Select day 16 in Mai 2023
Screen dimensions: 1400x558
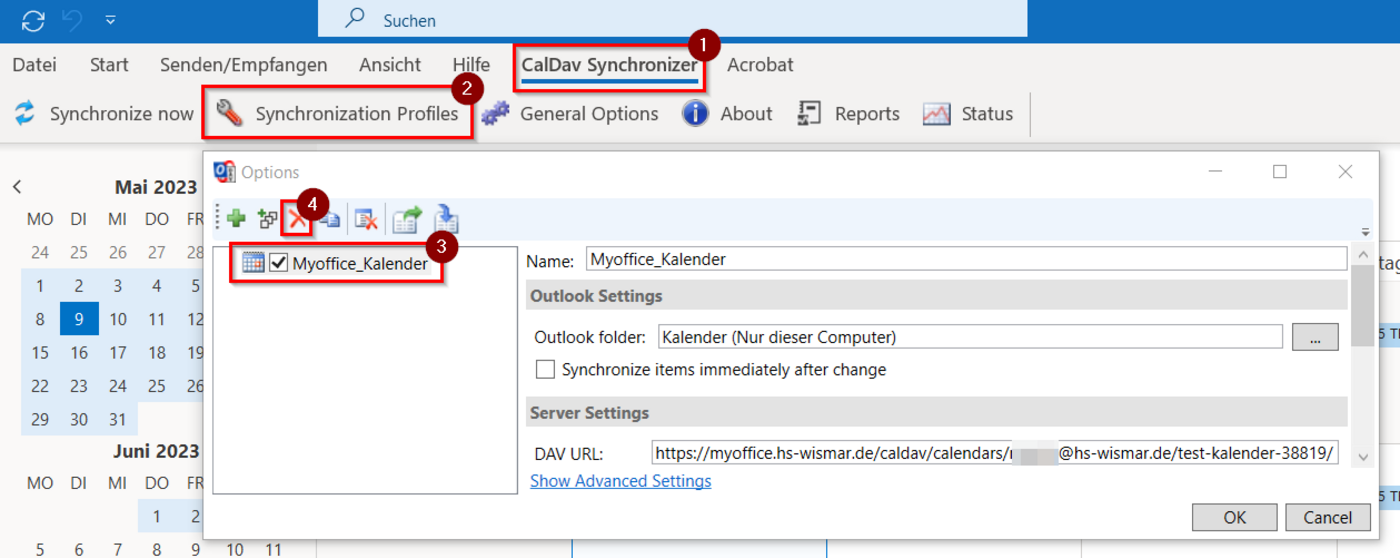click(x=79, y=353)
